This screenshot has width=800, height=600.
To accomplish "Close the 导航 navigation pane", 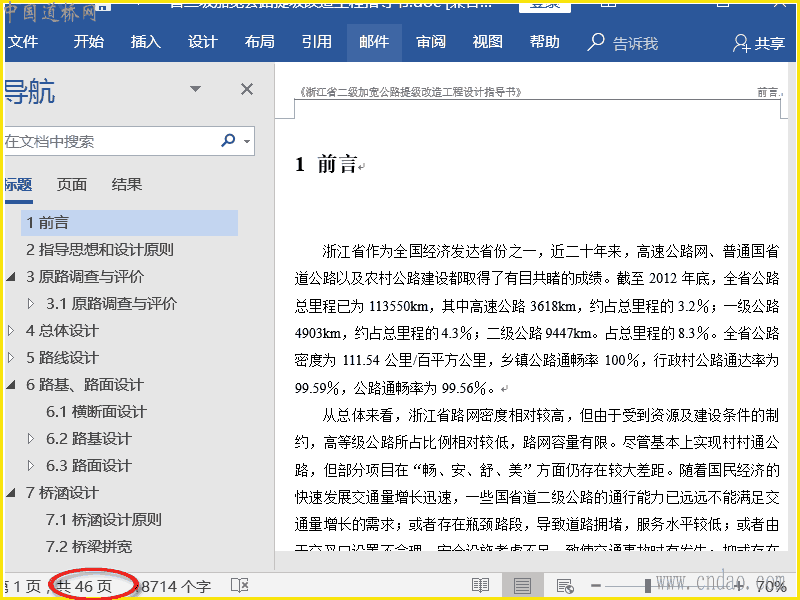I will 247,89.
